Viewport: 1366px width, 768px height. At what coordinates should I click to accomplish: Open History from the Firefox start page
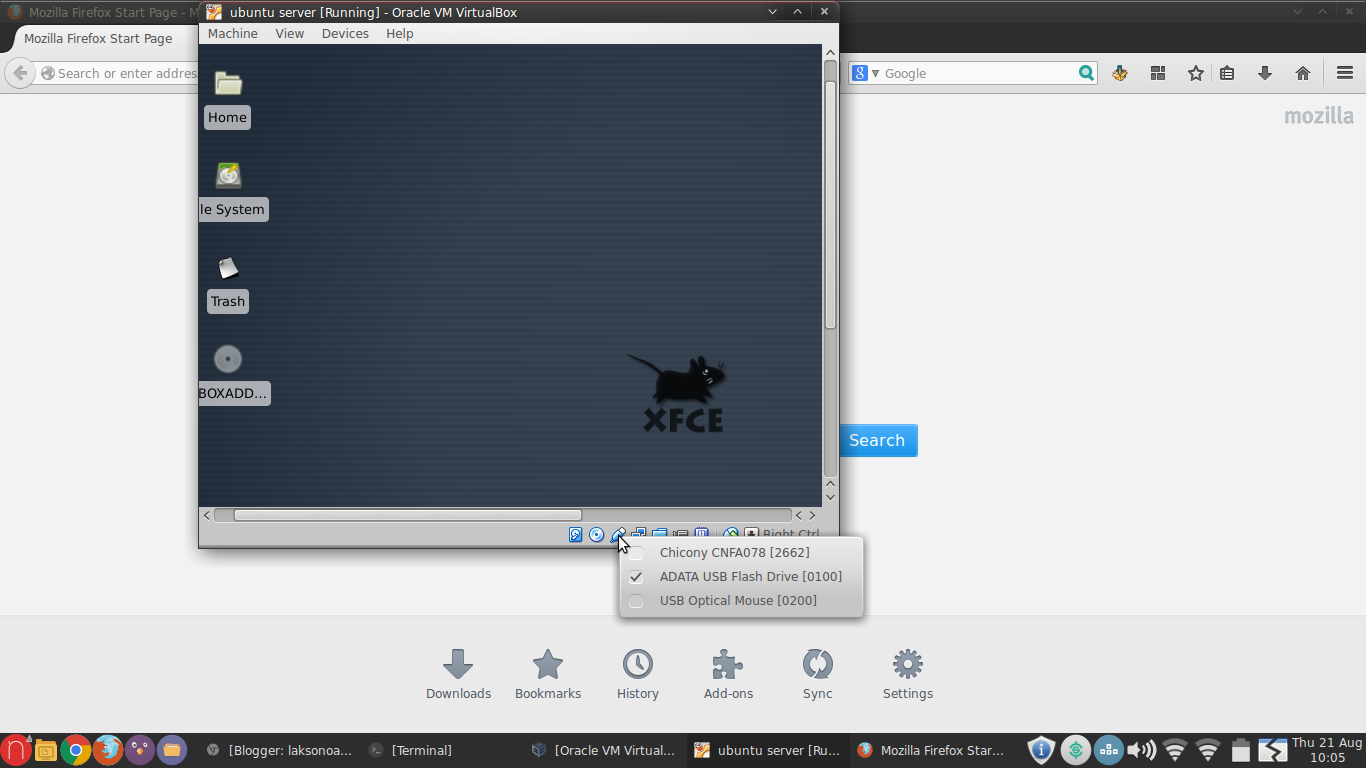638,674
